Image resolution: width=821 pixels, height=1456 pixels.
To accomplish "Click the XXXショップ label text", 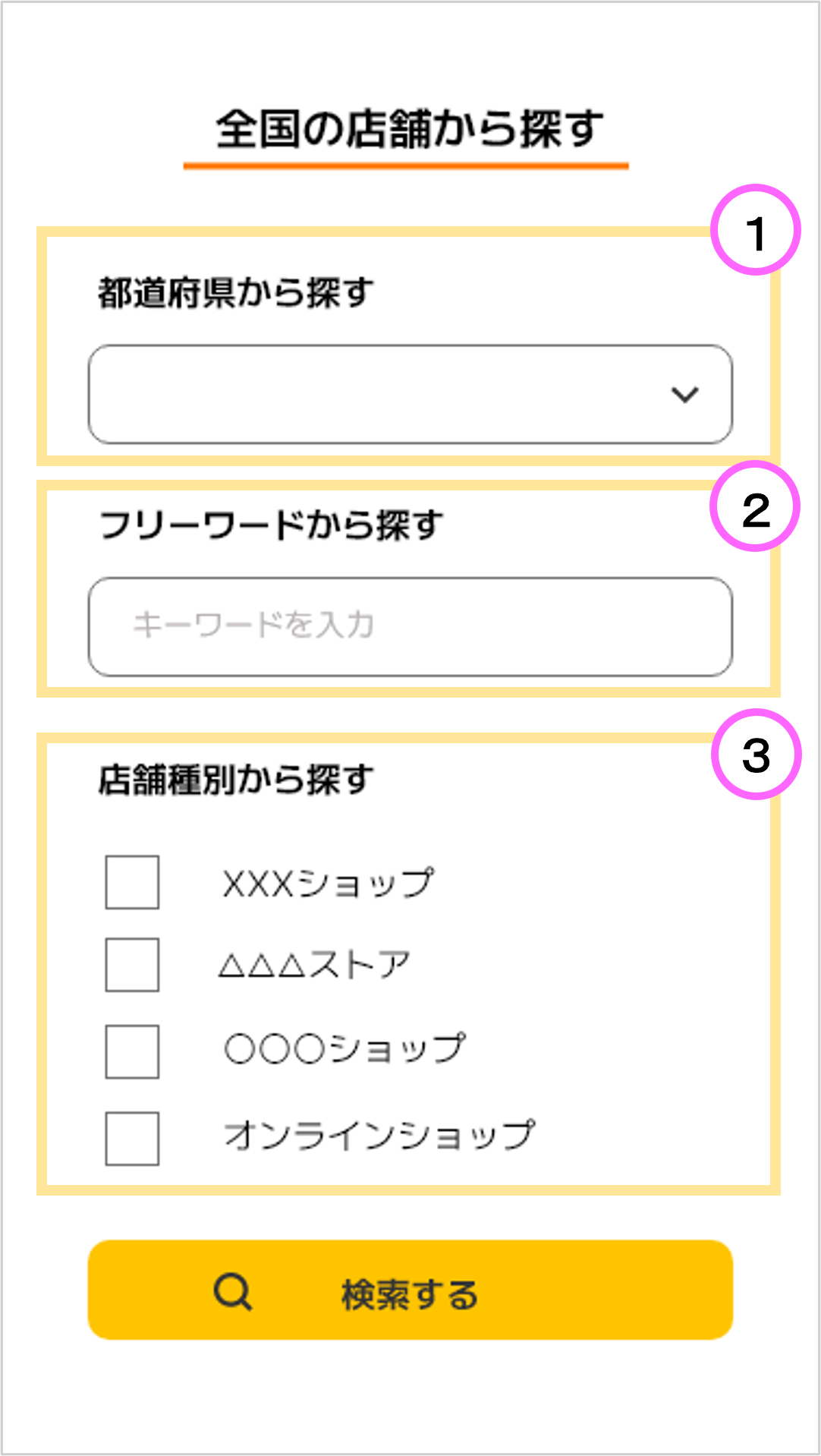I will [x=328, y=883].
